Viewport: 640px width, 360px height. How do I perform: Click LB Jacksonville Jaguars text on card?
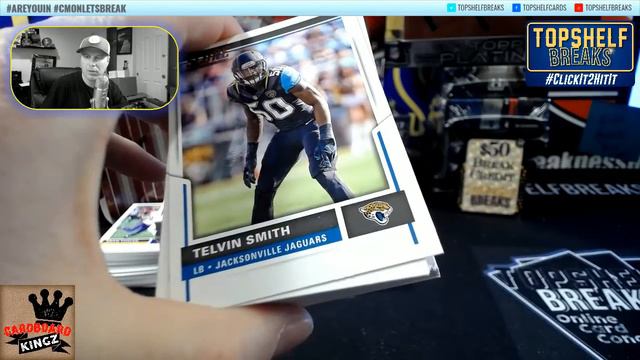260,254
